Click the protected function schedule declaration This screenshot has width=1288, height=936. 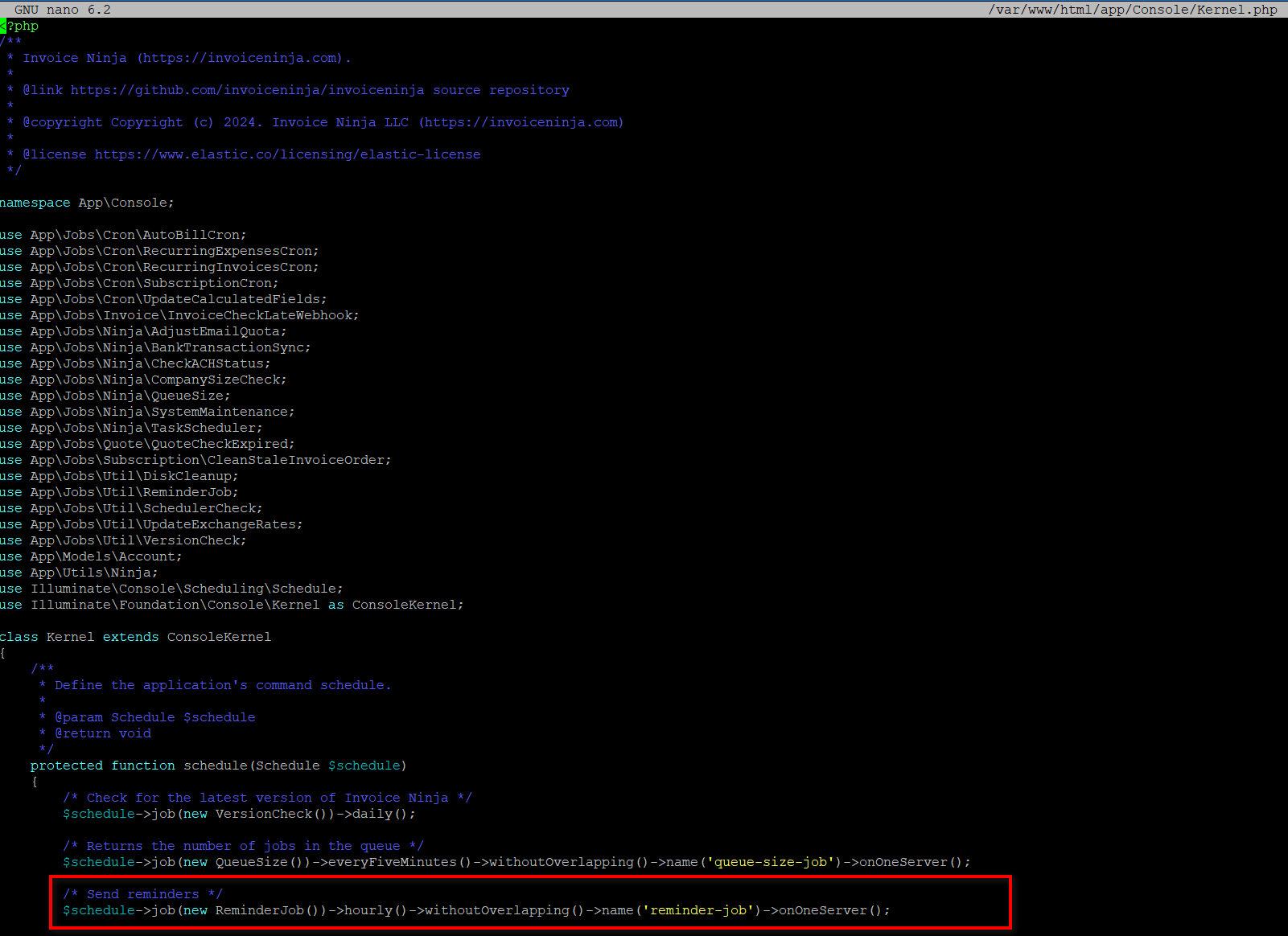[x=219, y=766]
